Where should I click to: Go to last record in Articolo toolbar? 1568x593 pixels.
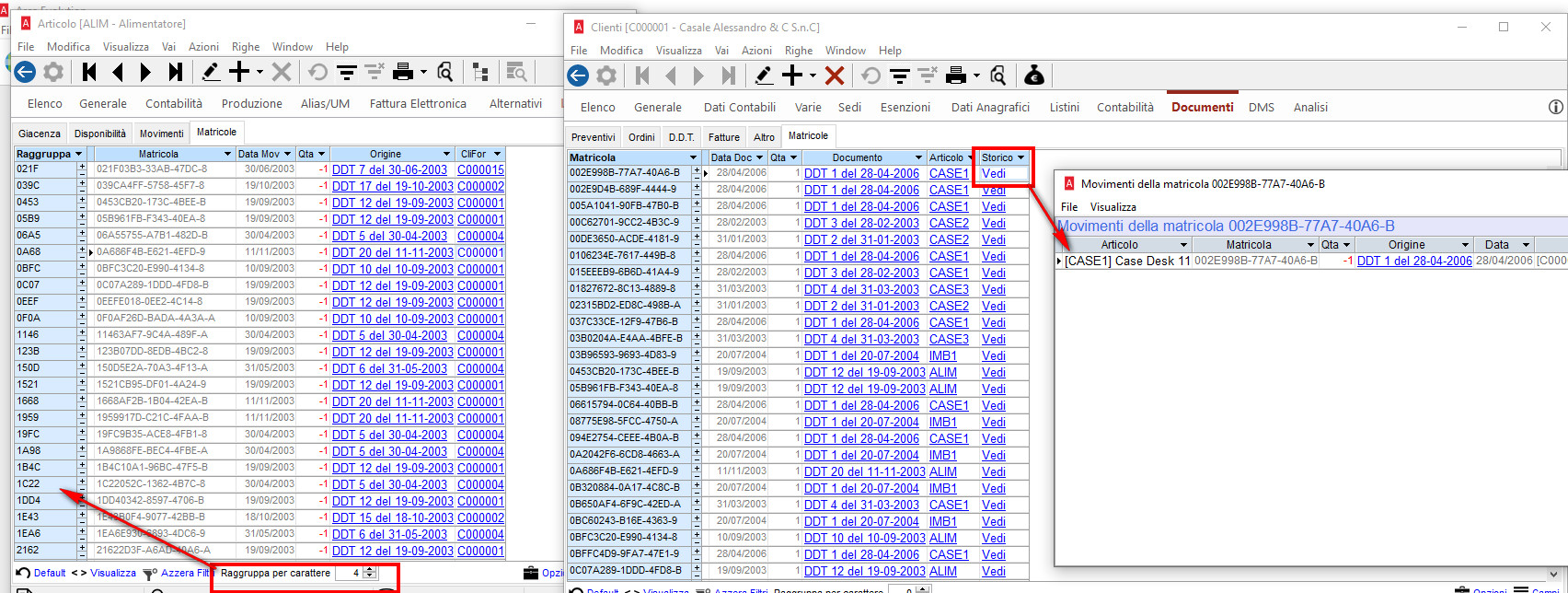pyautogui.click(x=175, y=72)
